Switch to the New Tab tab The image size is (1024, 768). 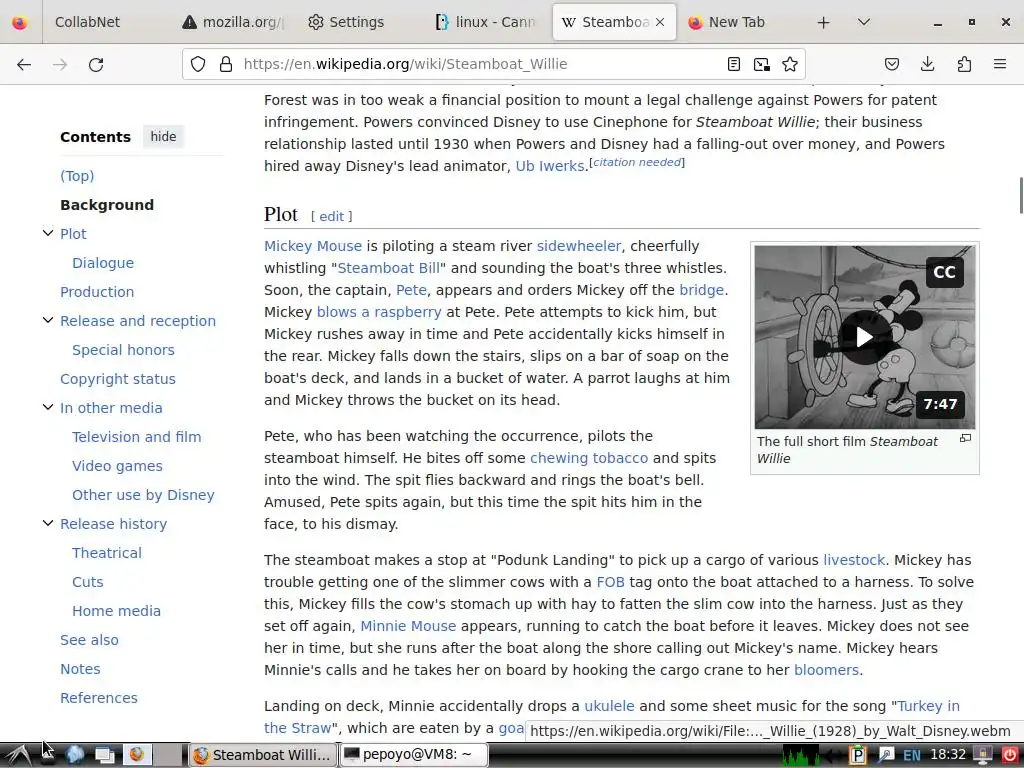pos(737,22)
